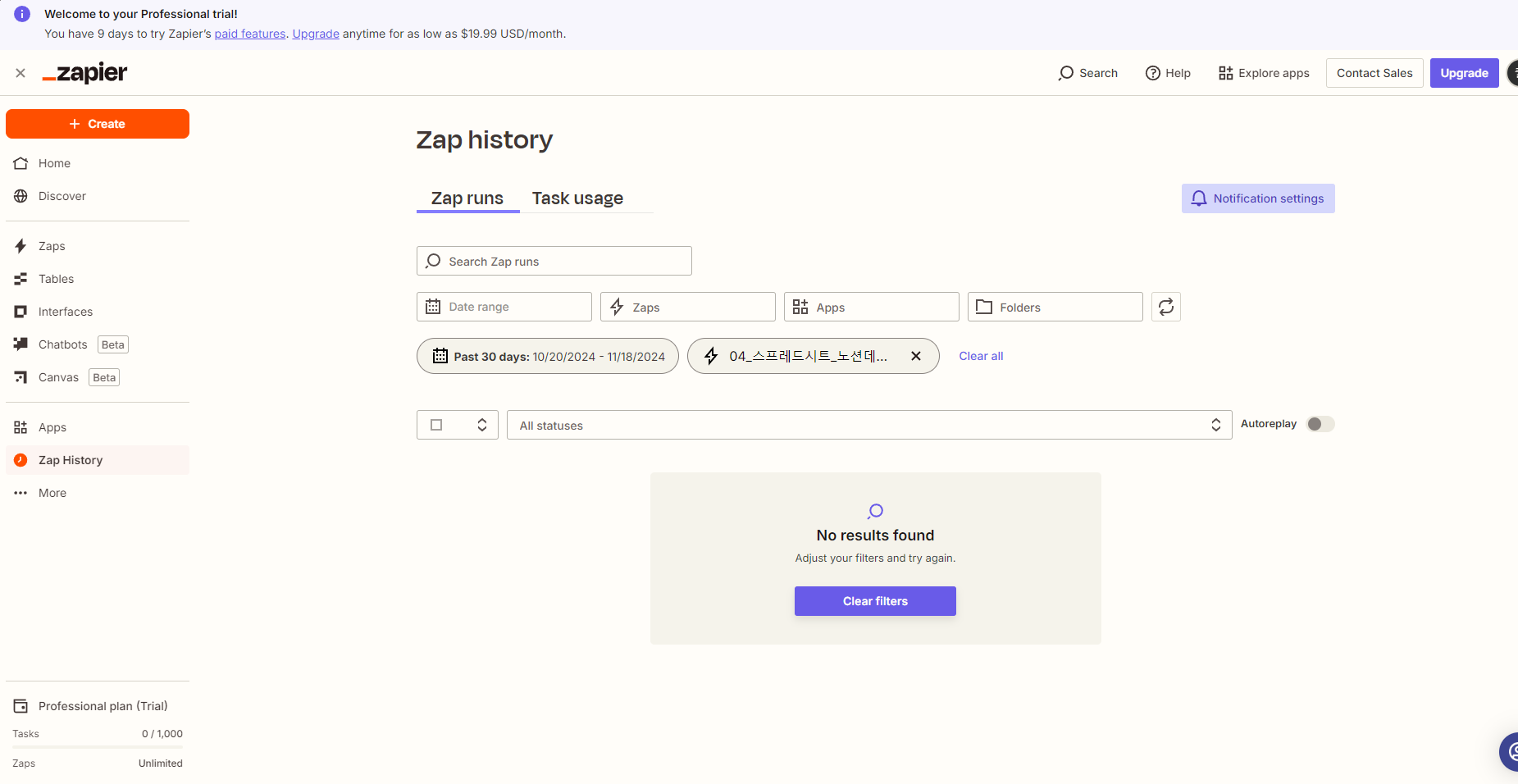Click the Interfaces sidebar icon
Viewport: 1518px width, 784px height.
tap(21, 312)
